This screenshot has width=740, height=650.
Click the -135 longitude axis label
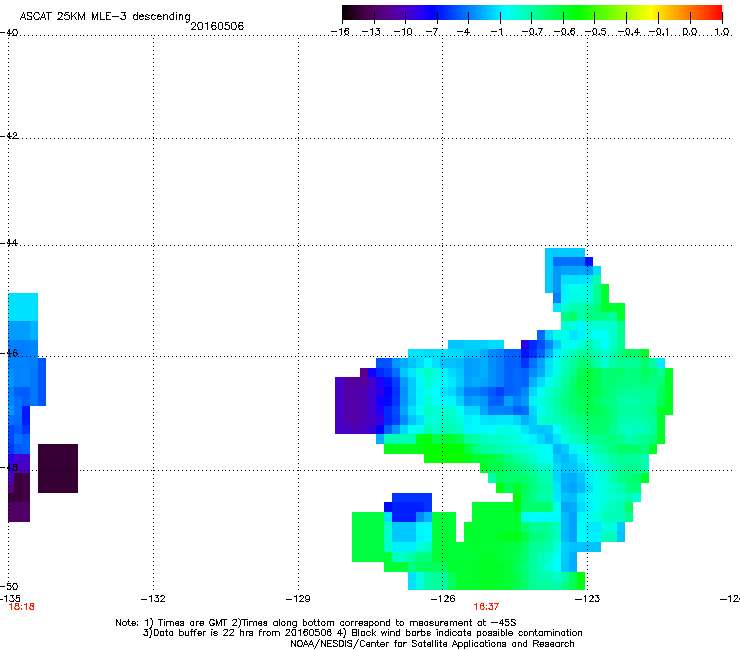(10, 598)
